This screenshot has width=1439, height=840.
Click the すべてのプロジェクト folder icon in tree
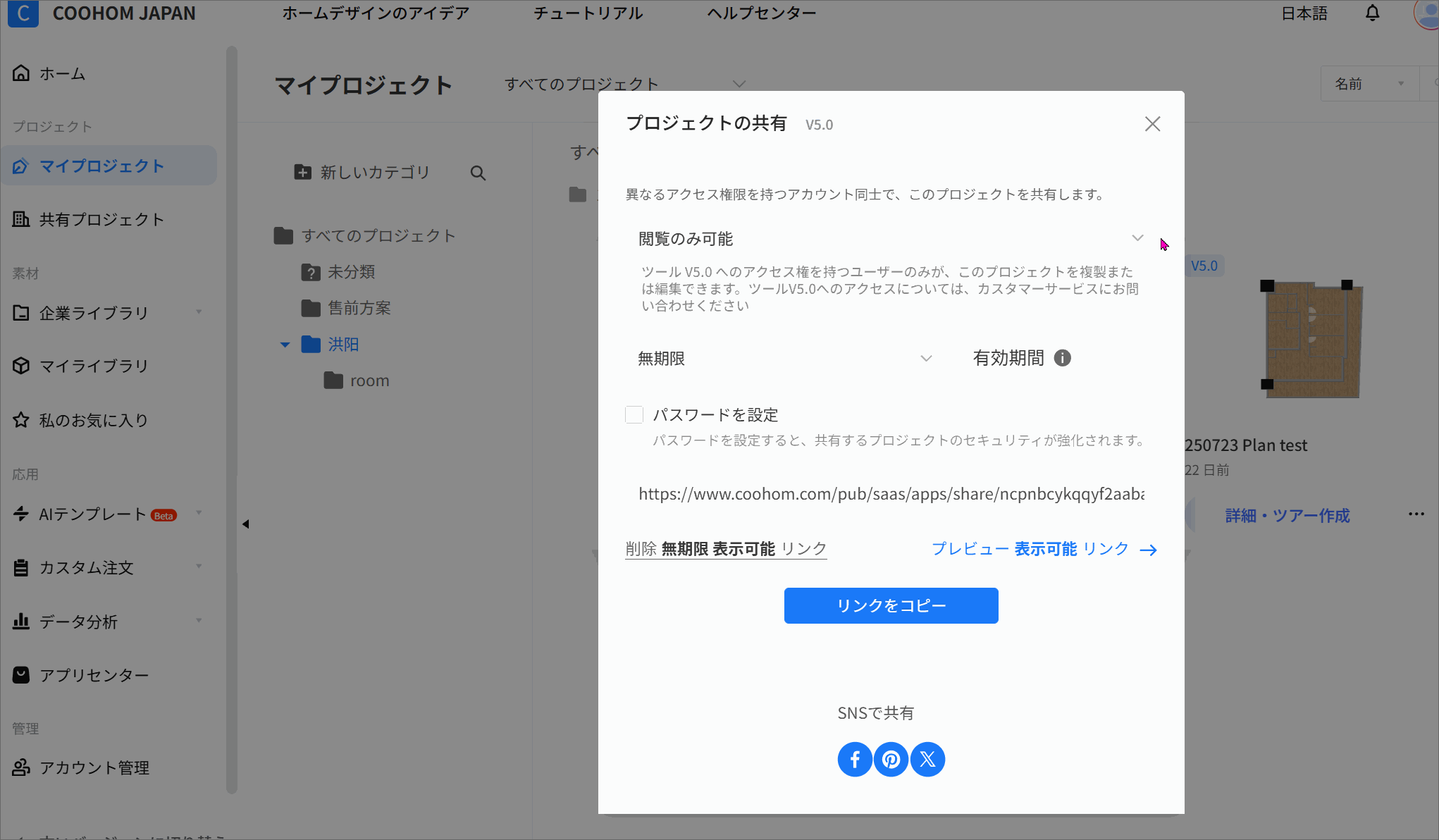click(283, 235)
